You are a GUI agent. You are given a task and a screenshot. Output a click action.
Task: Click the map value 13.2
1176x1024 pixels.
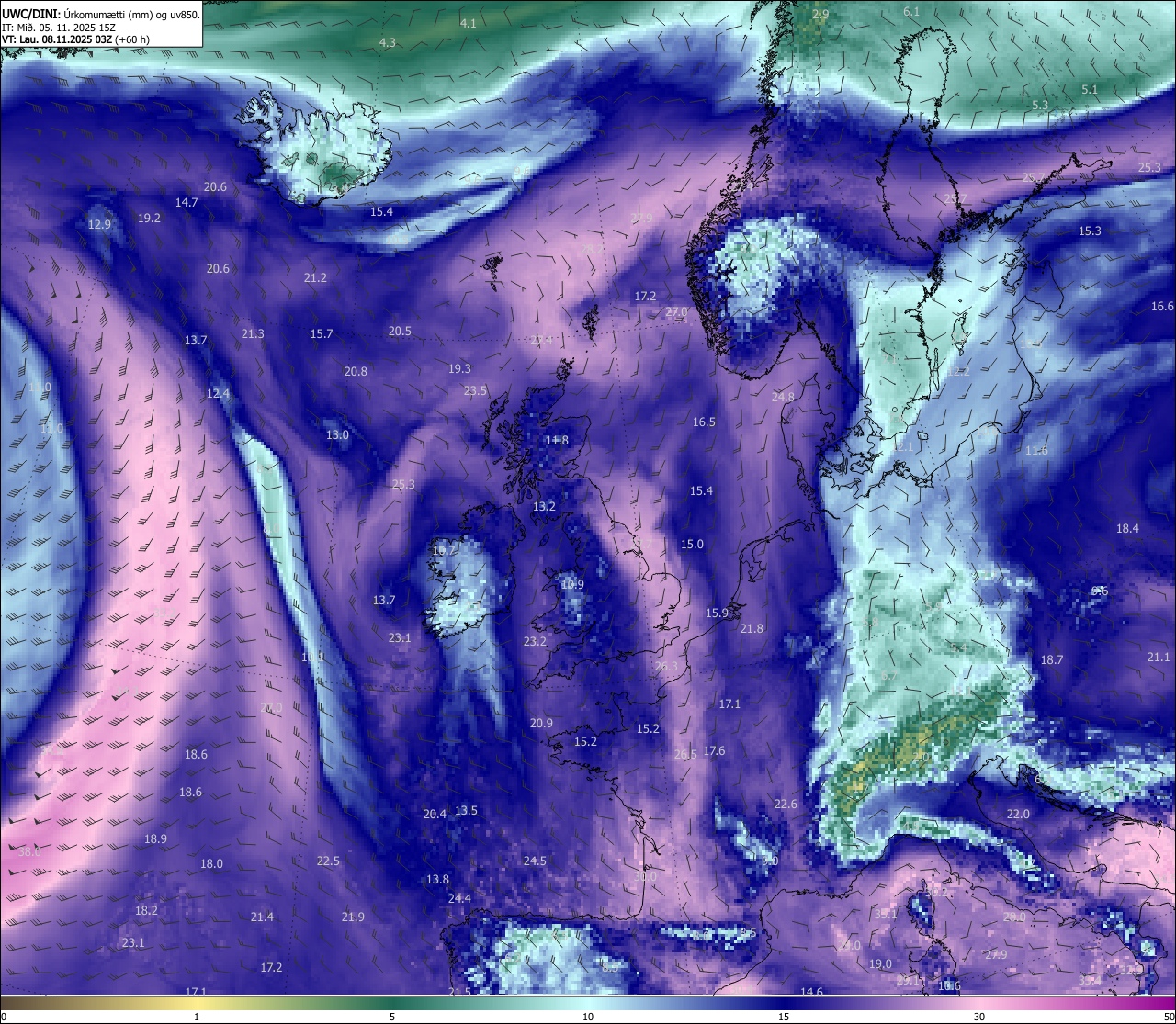point(544,507)
